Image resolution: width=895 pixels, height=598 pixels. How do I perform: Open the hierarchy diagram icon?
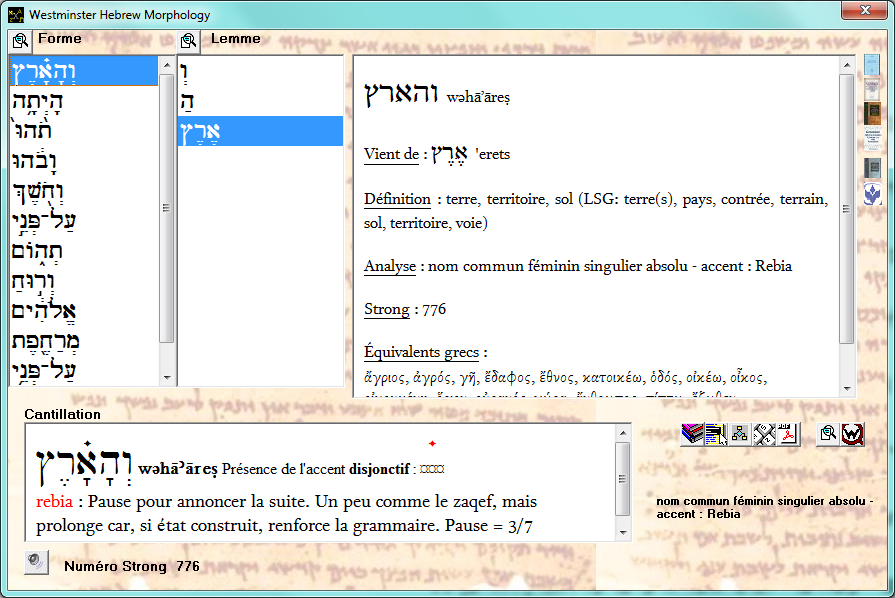point(740,434)
